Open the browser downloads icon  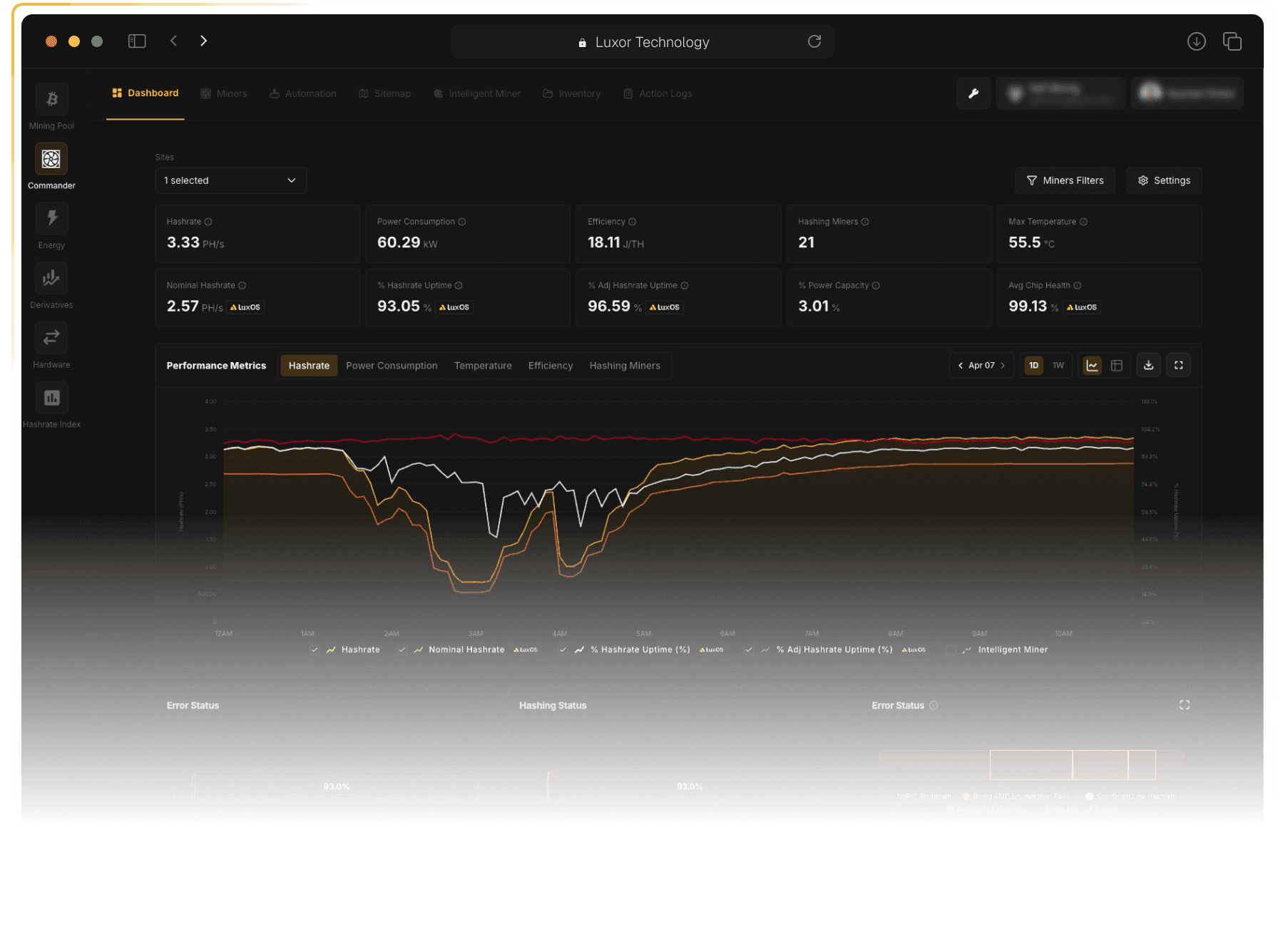tap(1197, 41)
